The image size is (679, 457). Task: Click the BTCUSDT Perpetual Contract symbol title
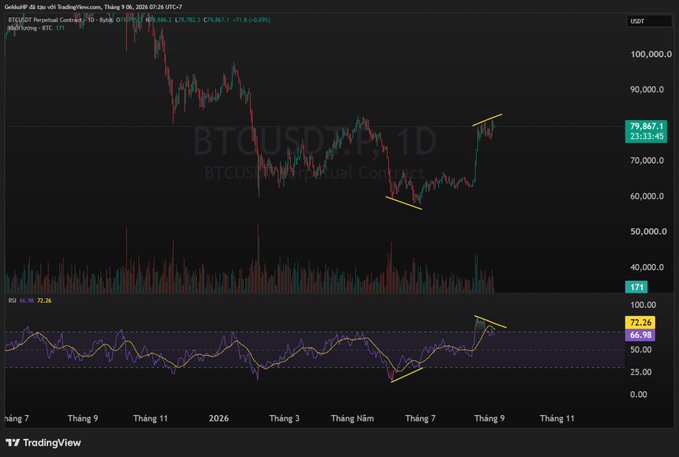[x=45, y=20]
